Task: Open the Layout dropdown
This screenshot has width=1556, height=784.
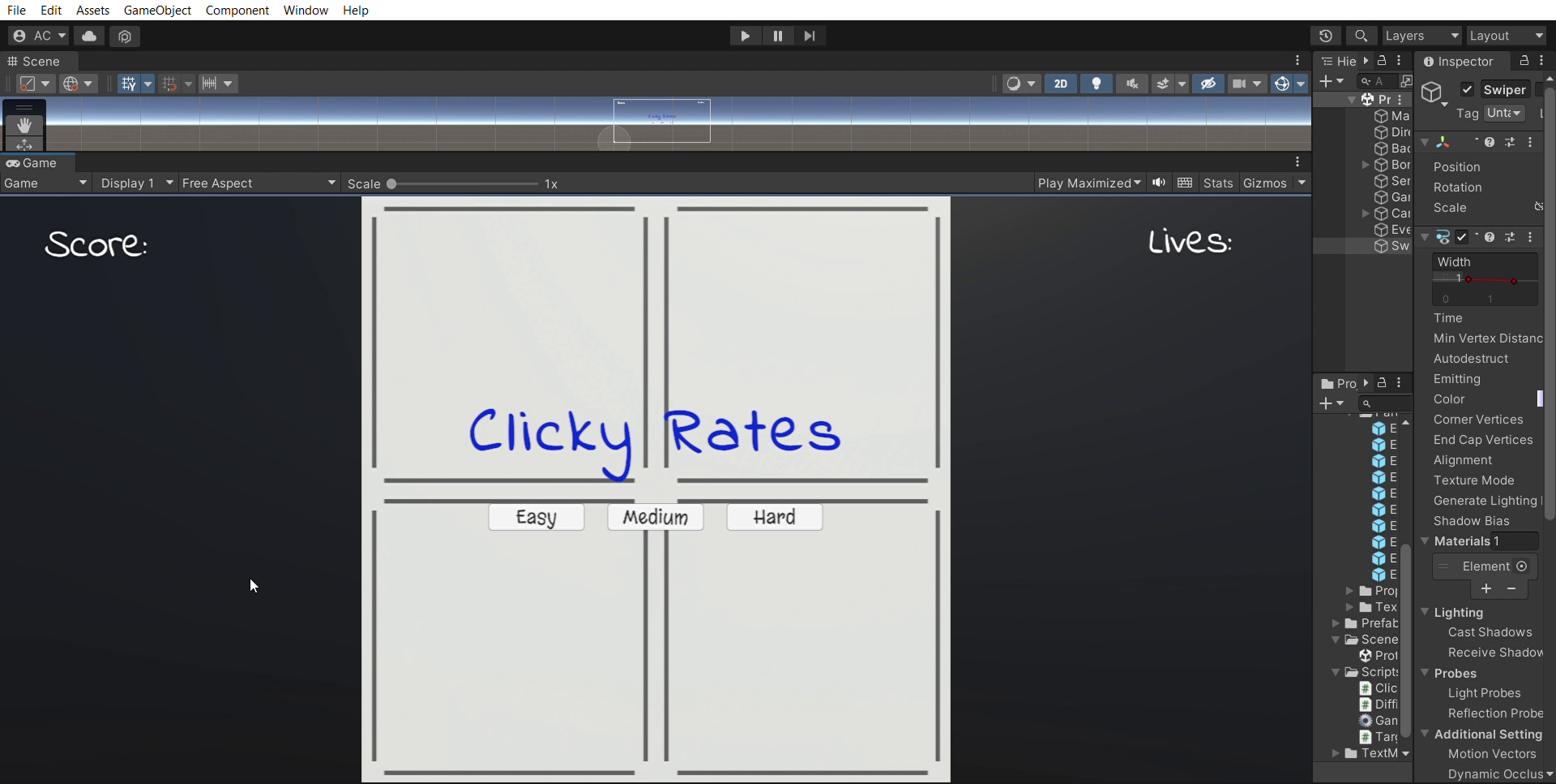Action: tap(1507, 36)
